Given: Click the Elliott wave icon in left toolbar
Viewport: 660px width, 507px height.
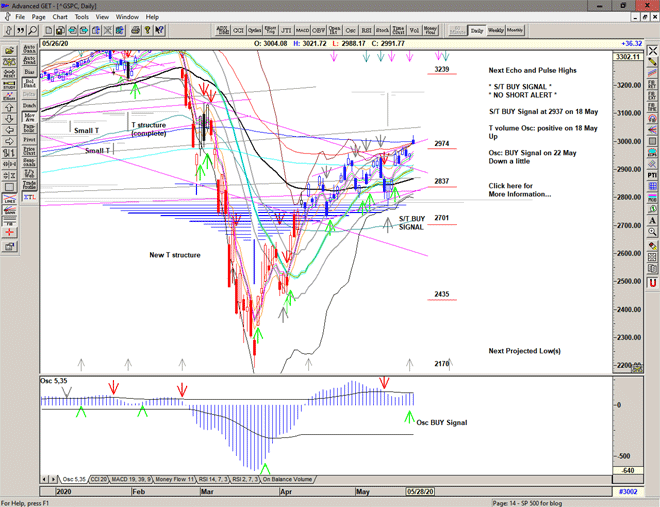Looking at the screenshot, I should [x=9, y=96].
